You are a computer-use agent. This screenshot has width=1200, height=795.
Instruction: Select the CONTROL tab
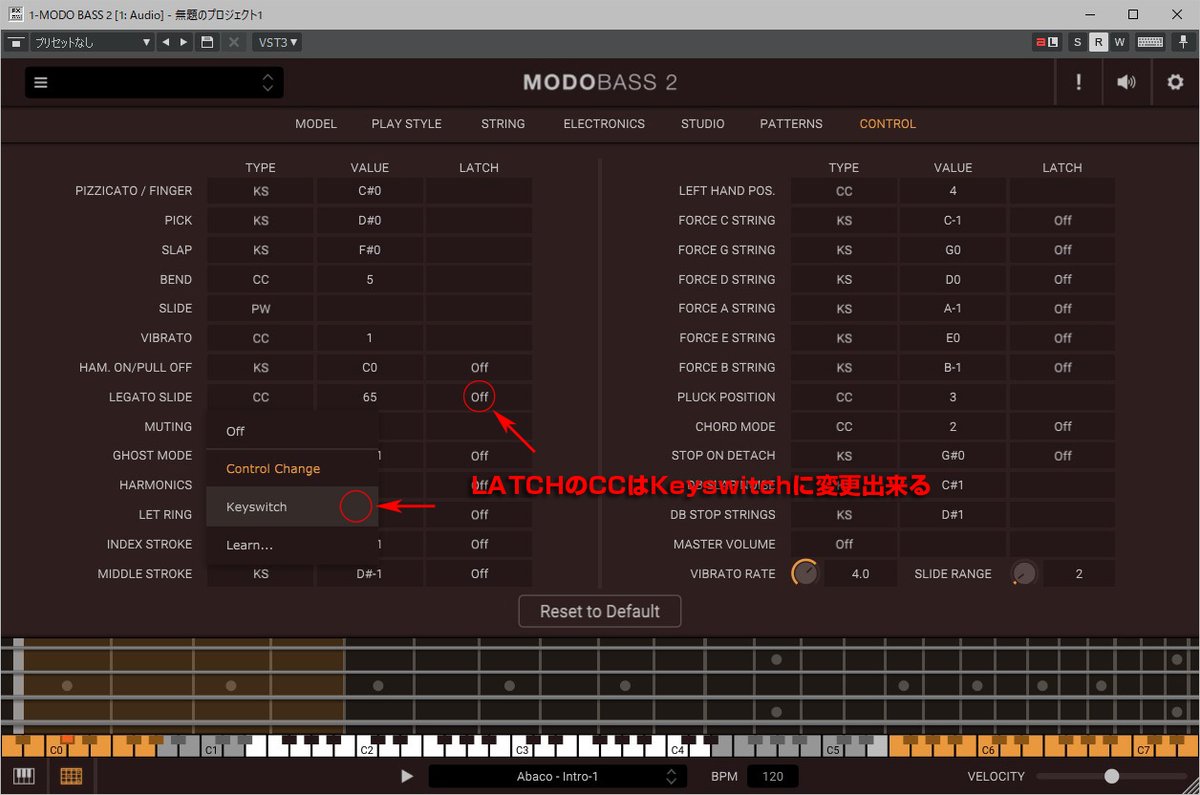click(888, 124)
